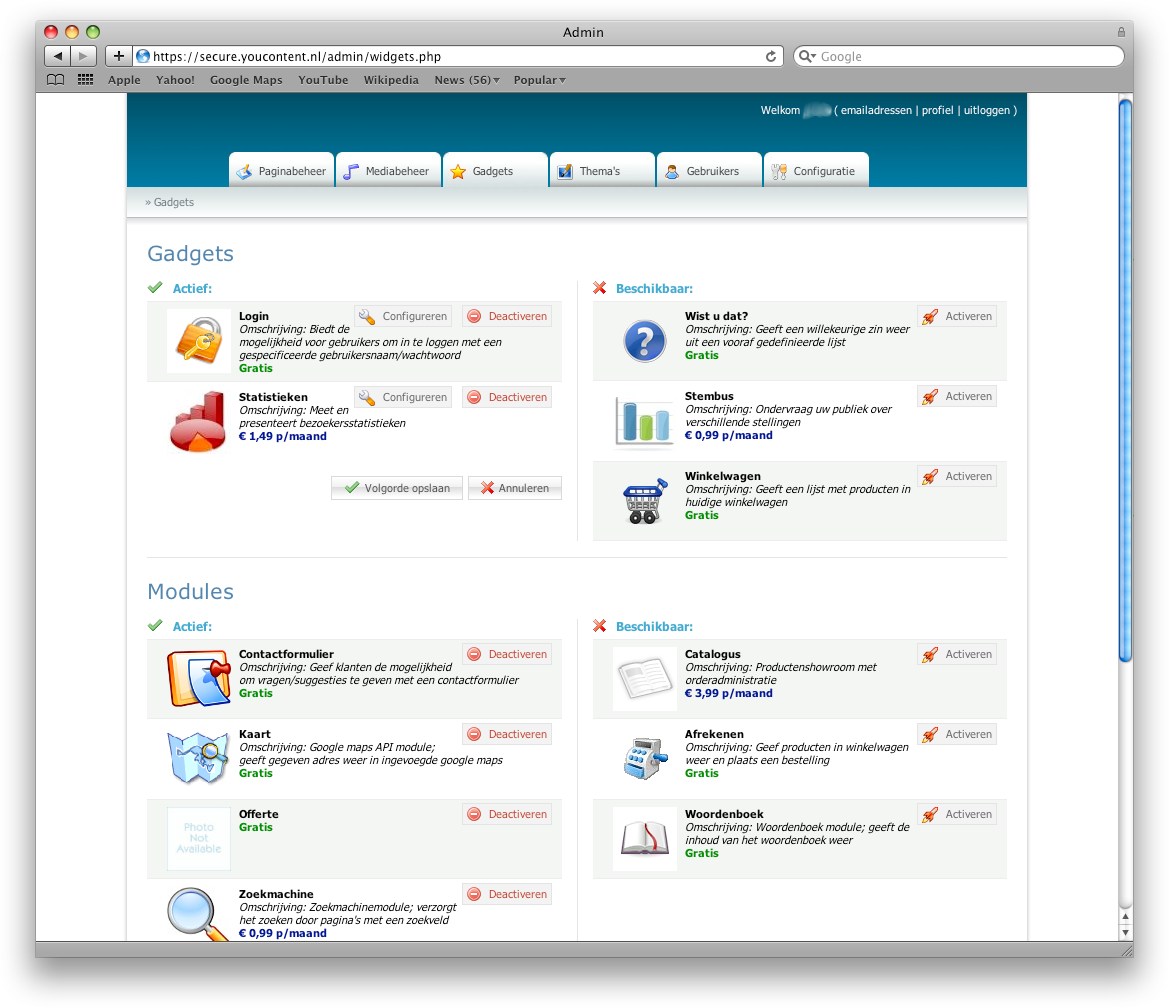Click the Login gadget padlock icon
Screen dimensions: 1169x1008
tap(198, 341)
